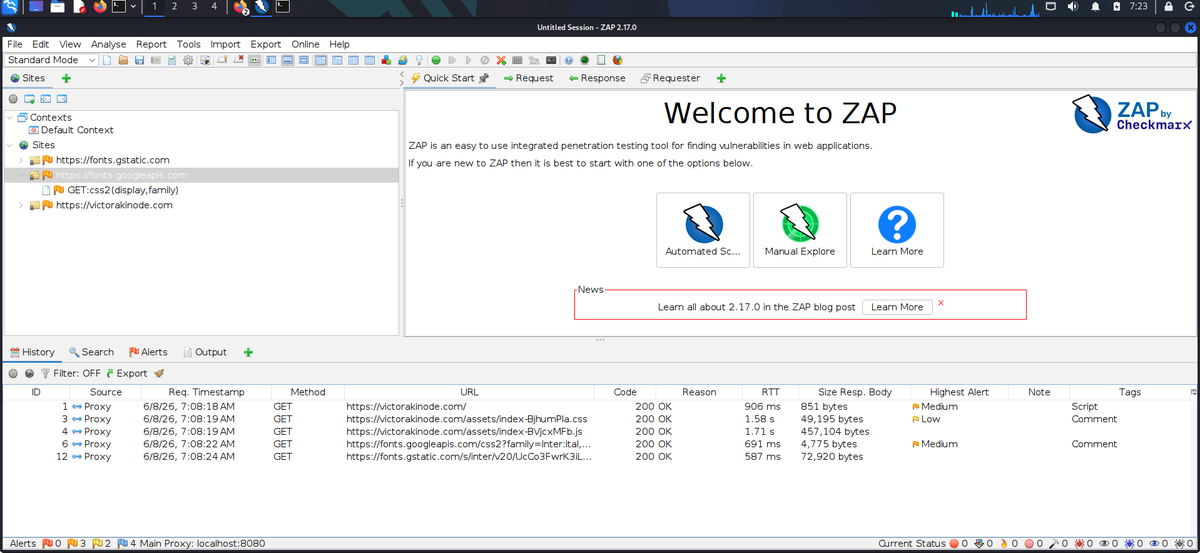Image resolution: width=1200 pixels, height=553 pixels.
Task: Click the blue informational alerts flag in the status bar
Action: tap(123, 544)
